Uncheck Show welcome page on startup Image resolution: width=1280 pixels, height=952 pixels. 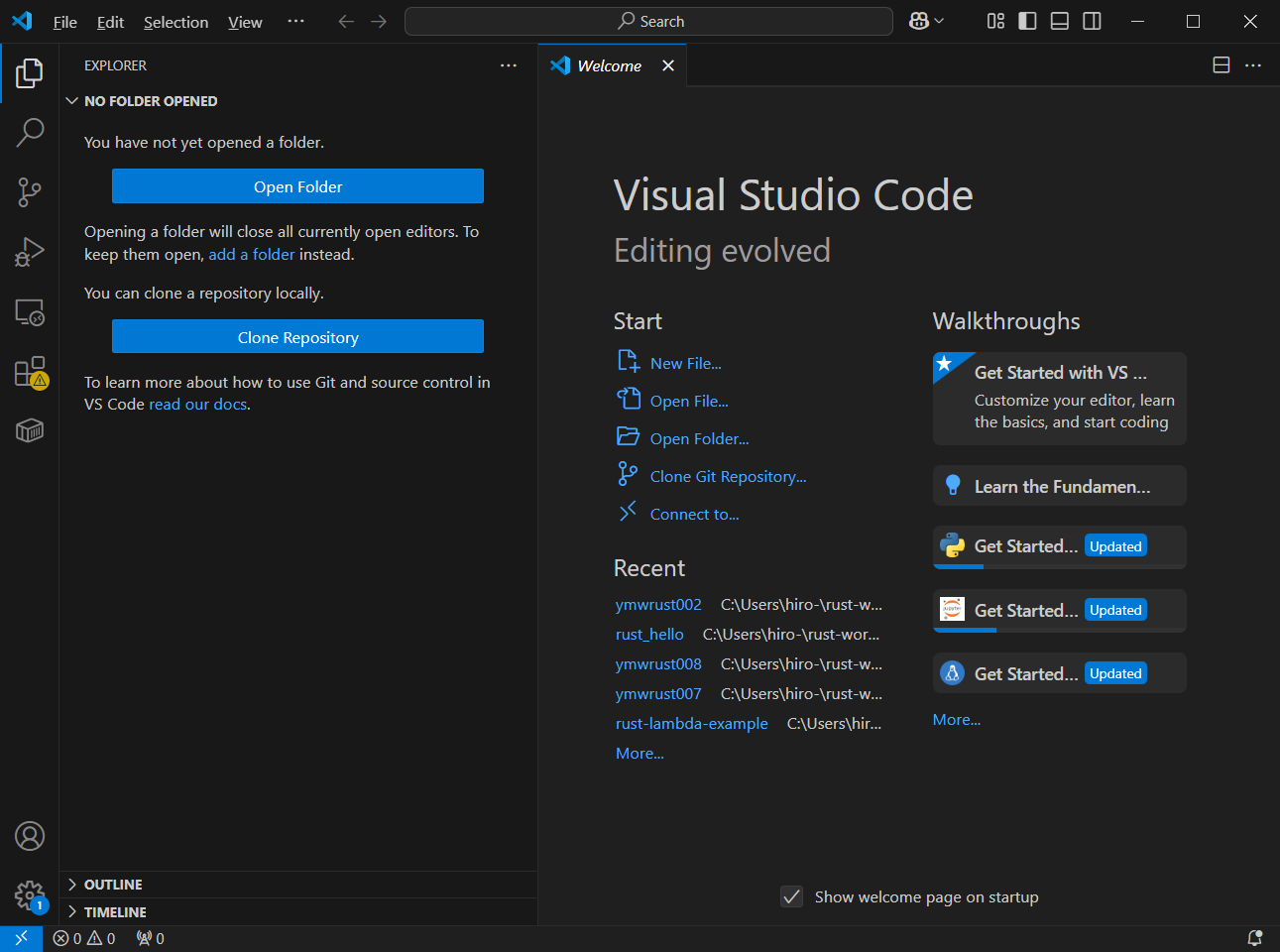coord(791,896)
